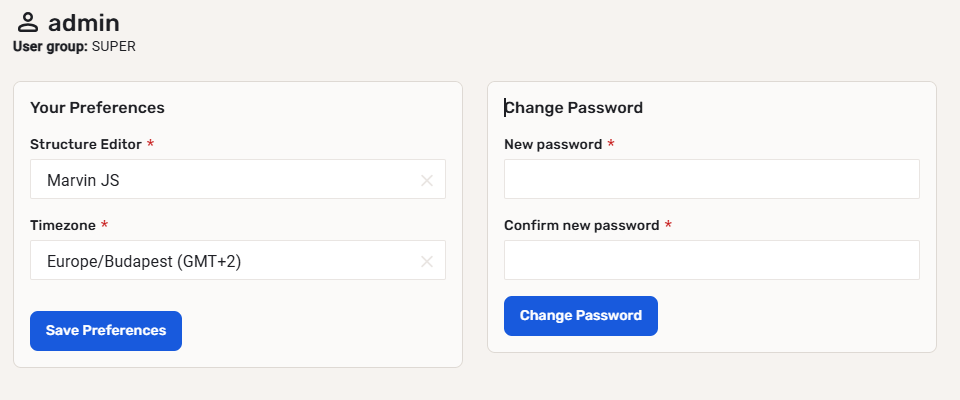Focus the Confirm new password field
This screenshot has width=960, height=400.
711,261
